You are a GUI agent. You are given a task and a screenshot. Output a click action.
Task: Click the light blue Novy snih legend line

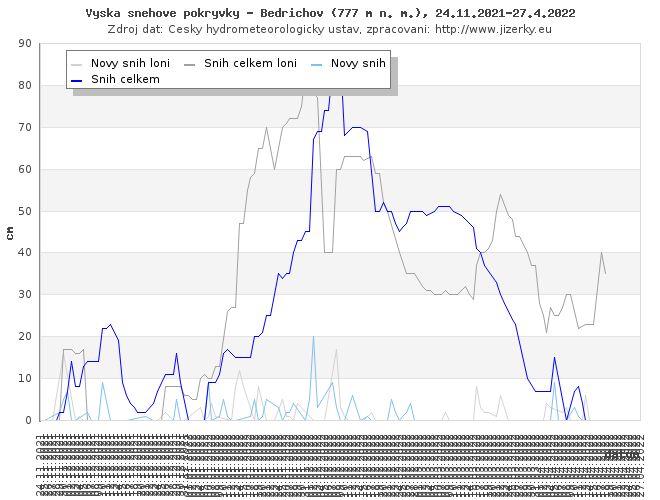point(318,63)
